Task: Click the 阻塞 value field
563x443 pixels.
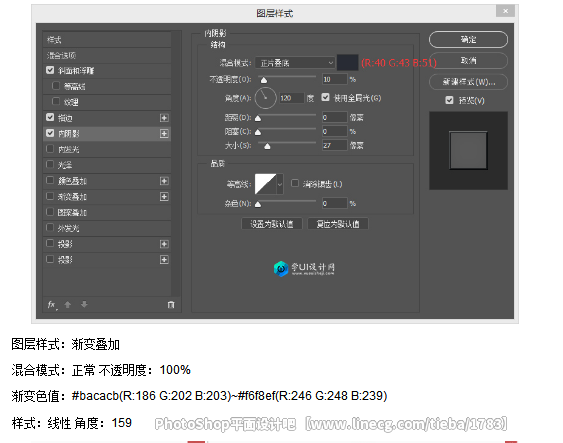Action: (x=335, y=131)
